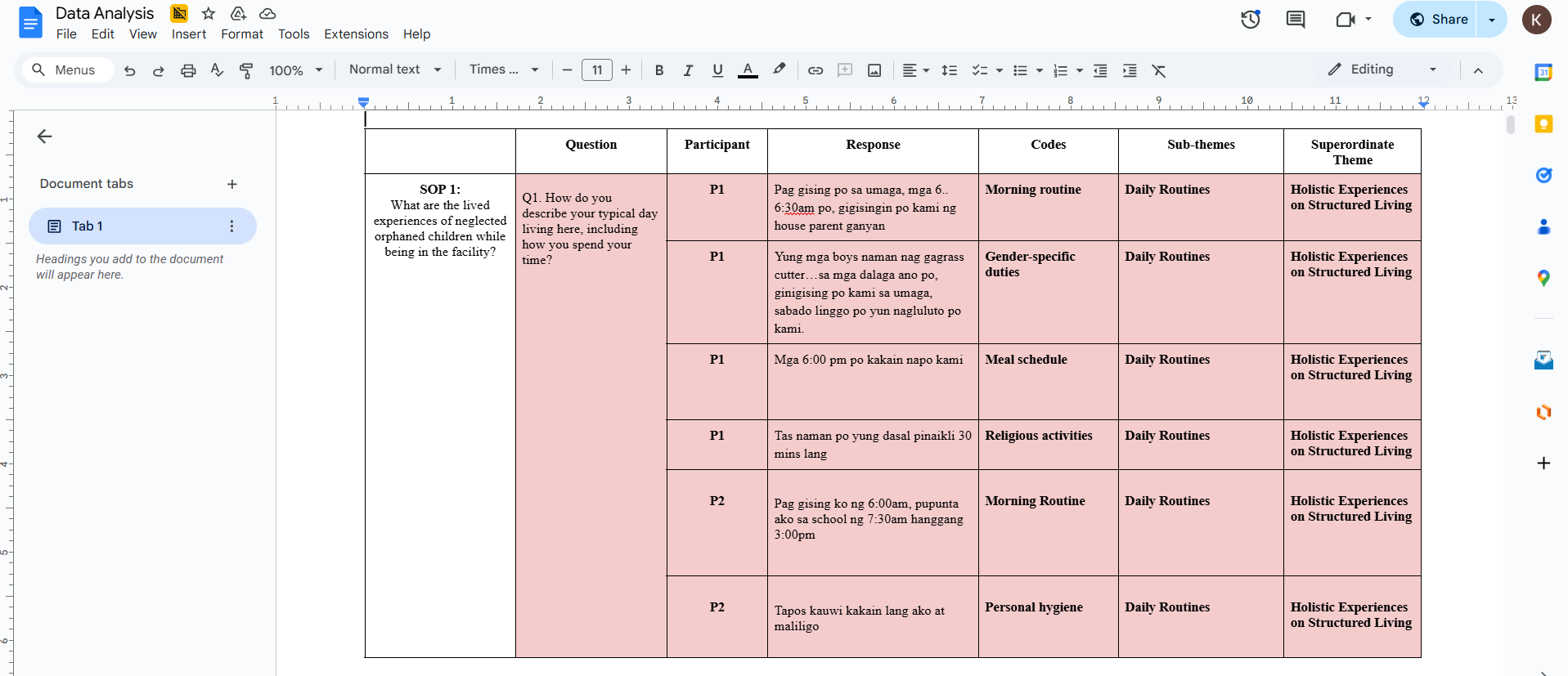This screenshot has width=1568, height=676.
Task: Run the spelling and grammar check icon
Action: pyautogui.click(x=217, y=70)
